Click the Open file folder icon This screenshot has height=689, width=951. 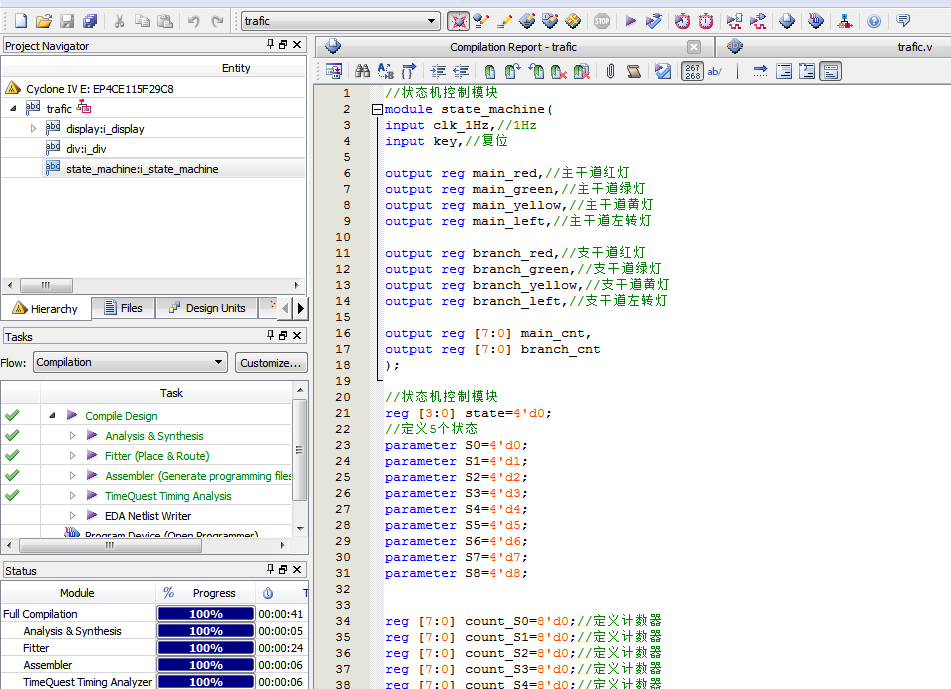click(43, 21)
